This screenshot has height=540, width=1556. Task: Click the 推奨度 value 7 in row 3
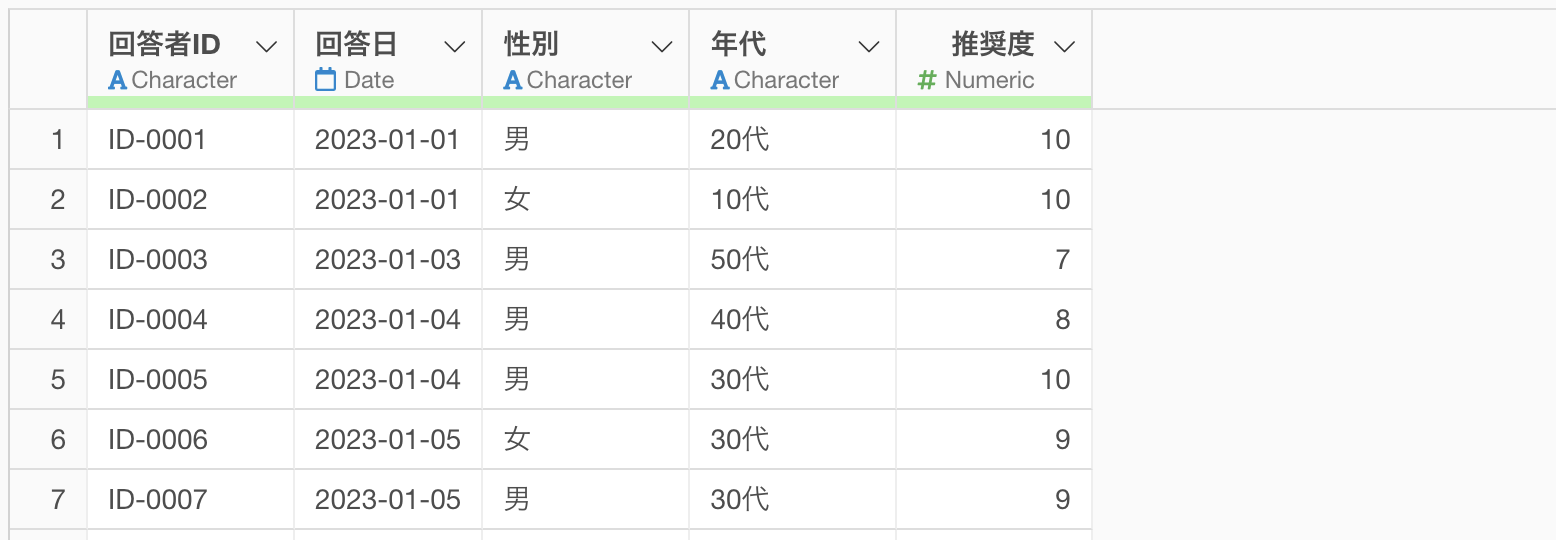pyautogui.click(x=1062, y=260)
